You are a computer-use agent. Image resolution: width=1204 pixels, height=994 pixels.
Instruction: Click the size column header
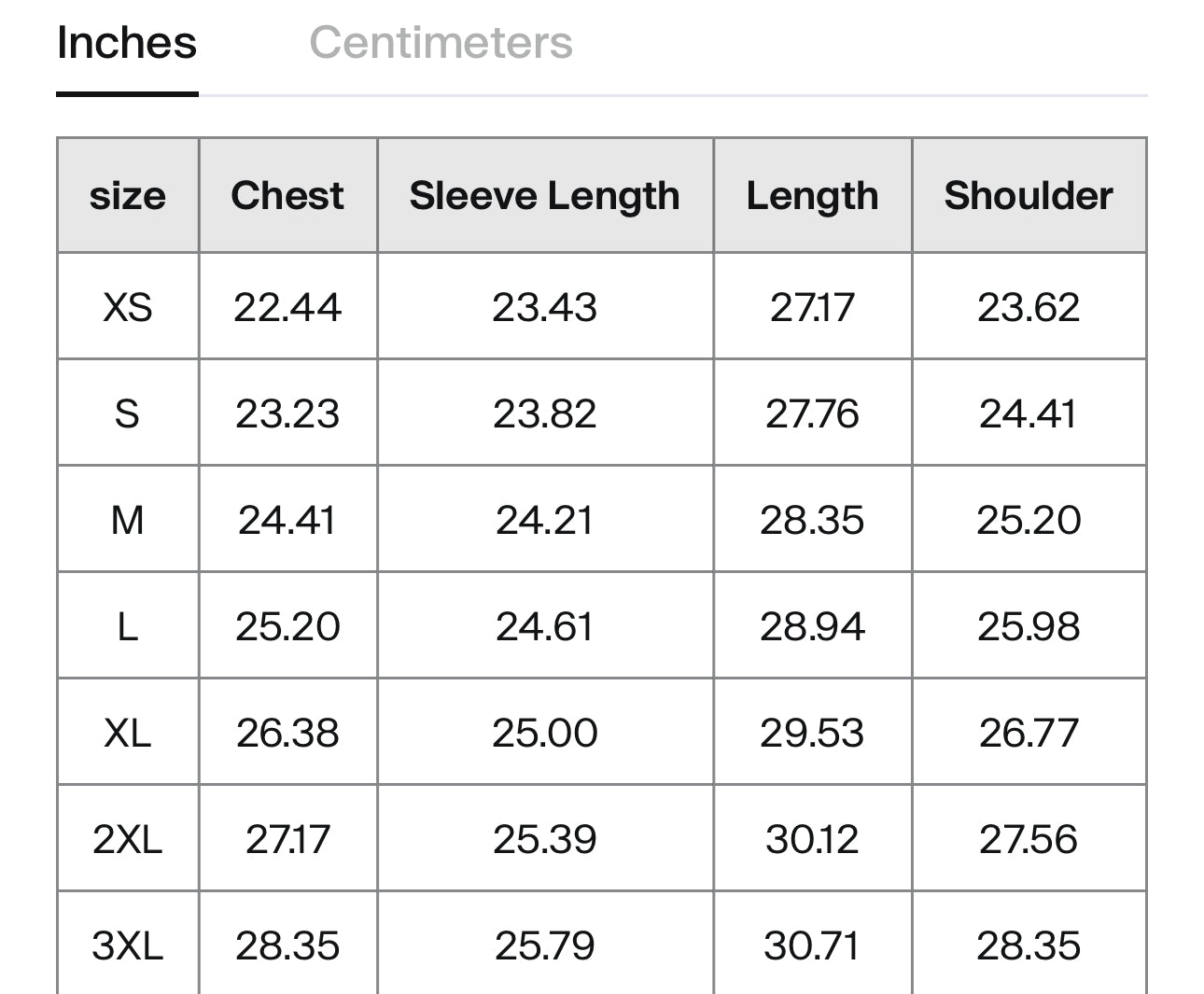128,196
